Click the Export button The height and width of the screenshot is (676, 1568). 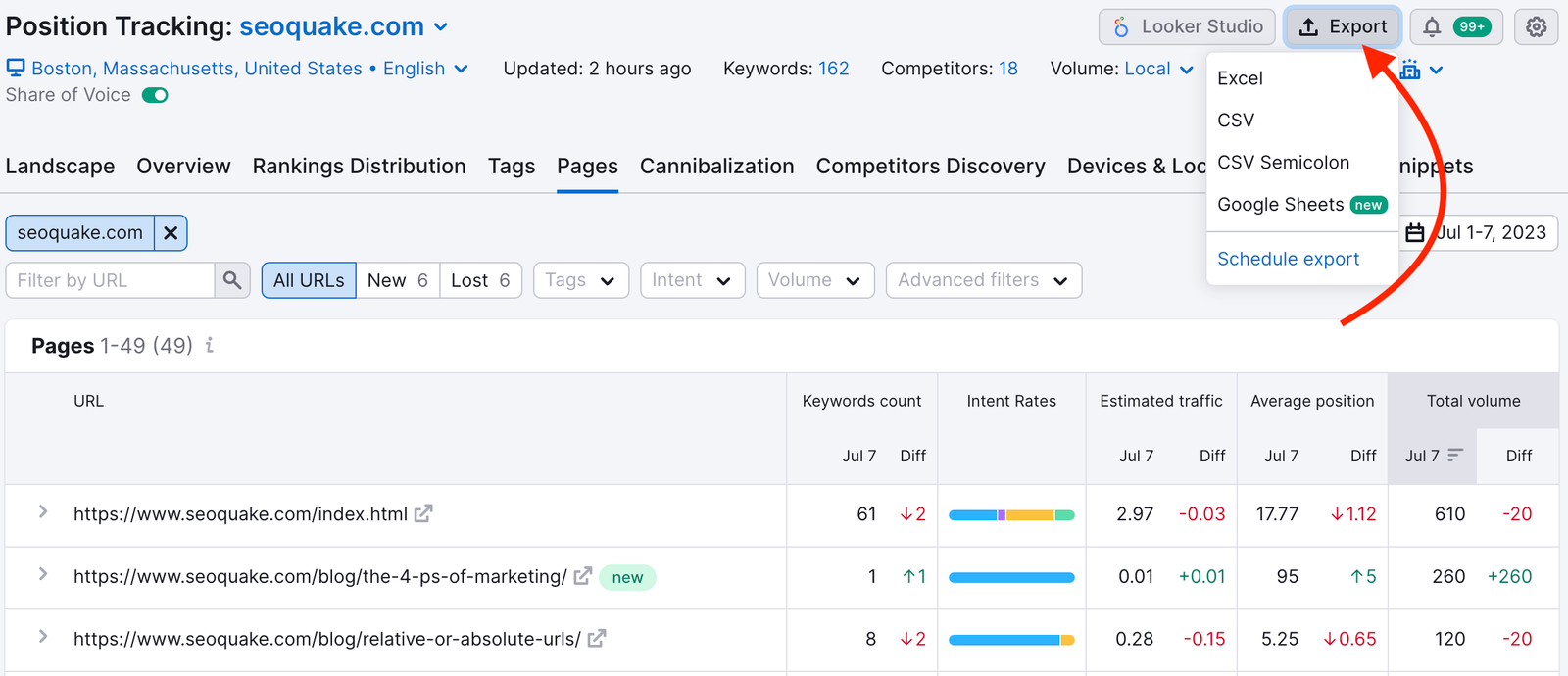point(1343,27)
